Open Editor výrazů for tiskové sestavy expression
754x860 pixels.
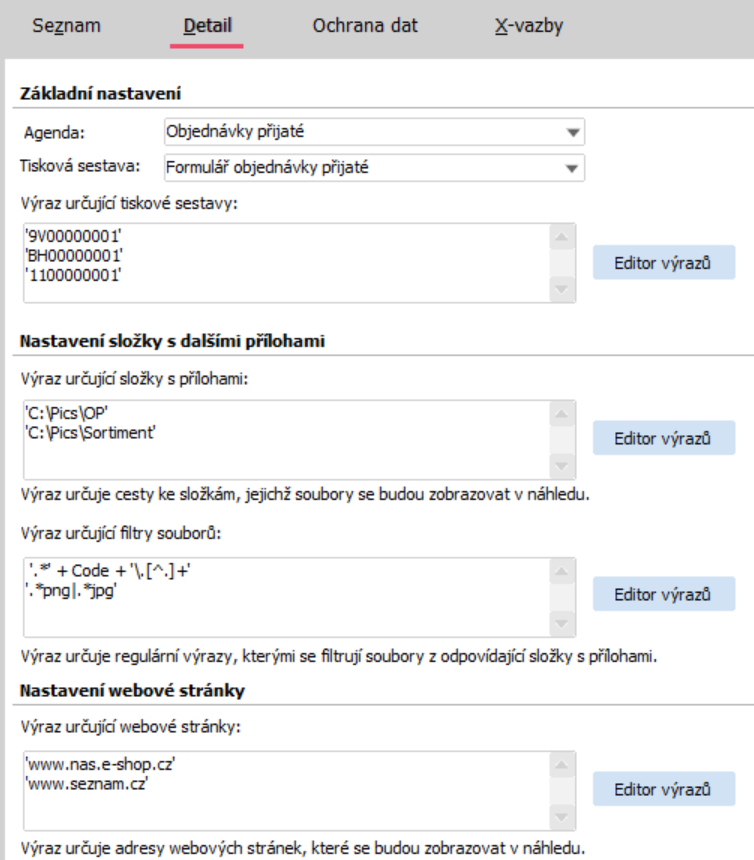(x=663, y=263)
